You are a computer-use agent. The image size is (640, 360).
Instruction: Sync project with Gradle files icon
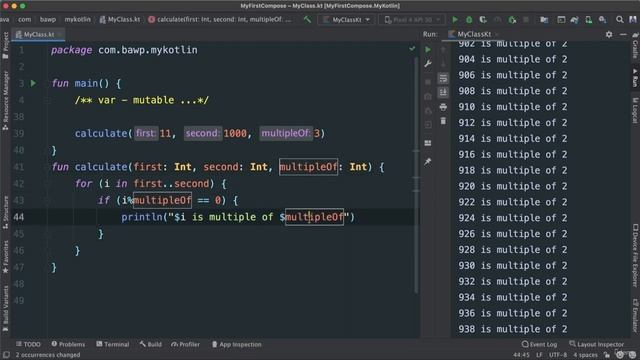click(575, 19)
